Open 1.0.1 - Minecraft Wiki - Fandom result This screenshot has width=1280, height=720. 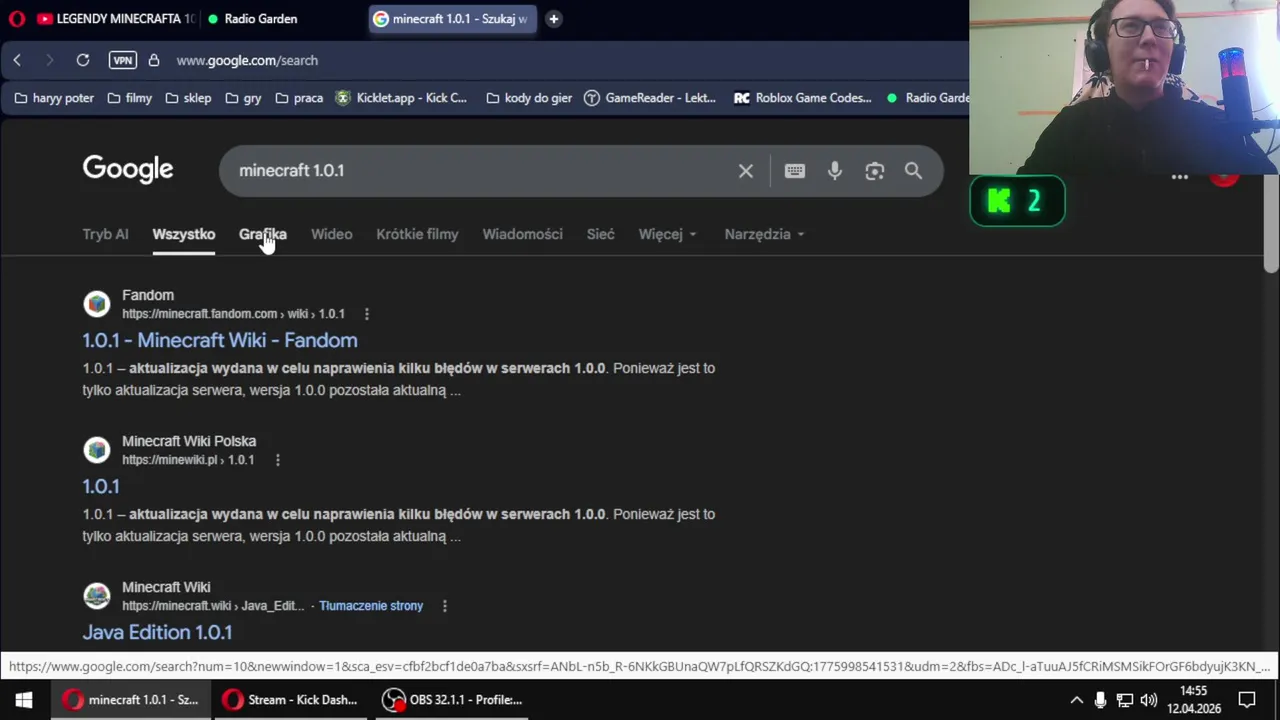pyautogui.click(x=220, y=340)
